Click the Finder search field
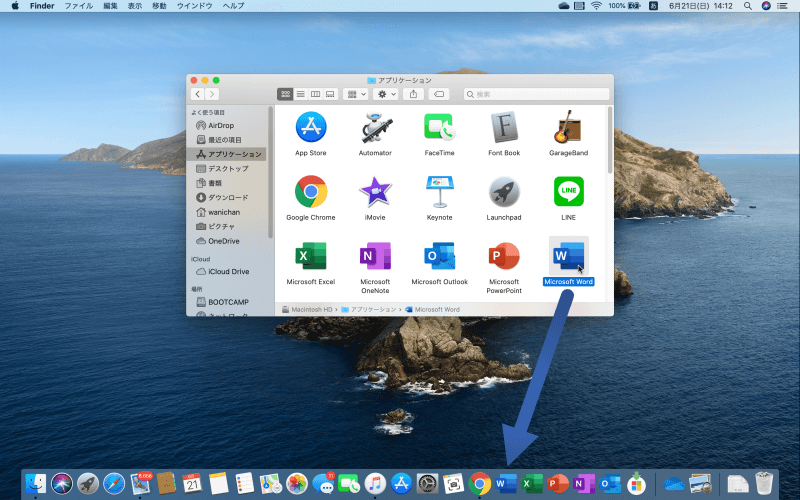Viewport: 800px width, 500px height. (x=536, y=94)
